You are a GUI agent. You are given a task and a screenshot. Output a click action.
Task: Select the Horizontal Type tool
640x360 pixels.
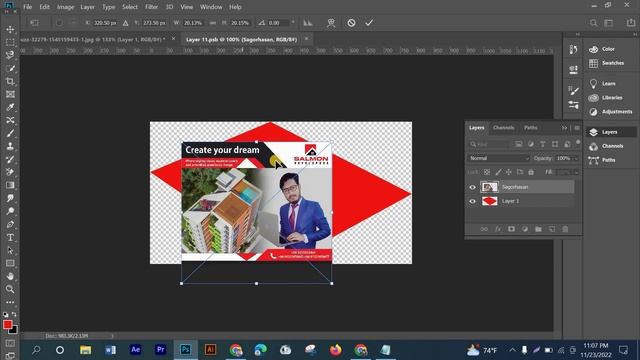pos(10,238)
